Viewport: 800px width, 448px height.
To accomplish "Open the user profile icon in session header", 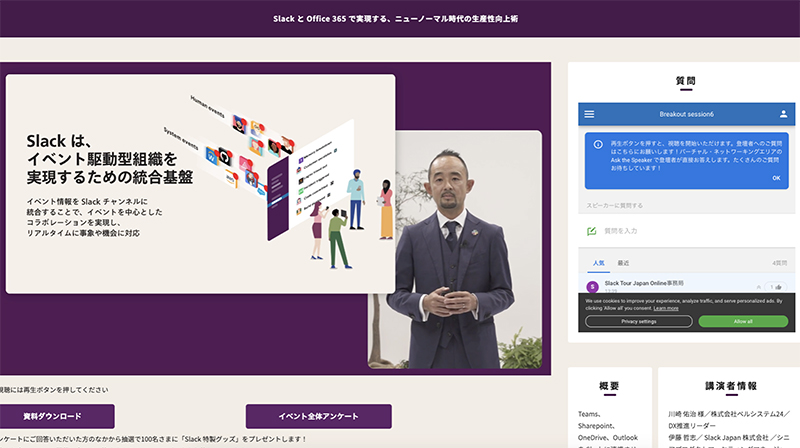I will pyautogui.click(x=783, y=114).
